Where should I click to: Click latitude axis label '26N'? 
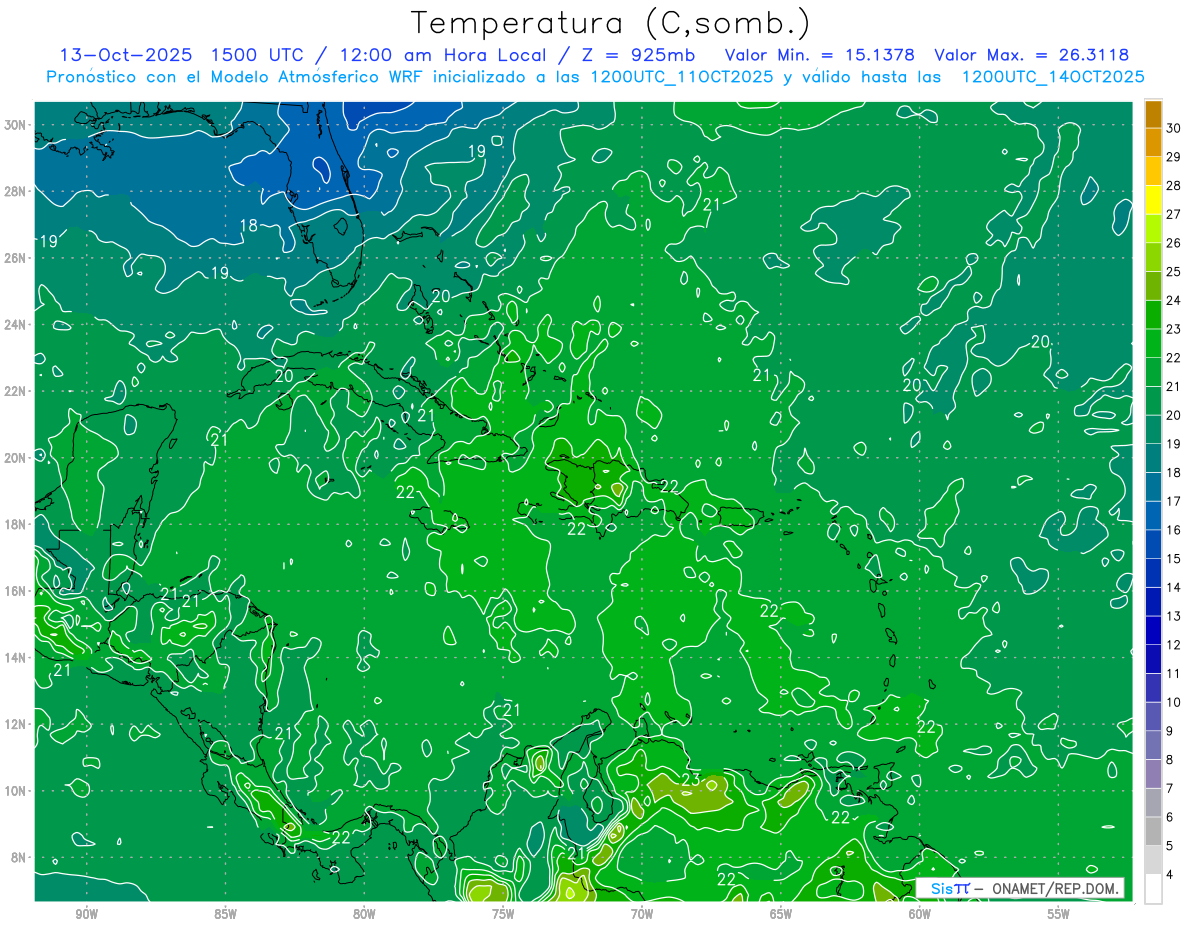[15, 258]
